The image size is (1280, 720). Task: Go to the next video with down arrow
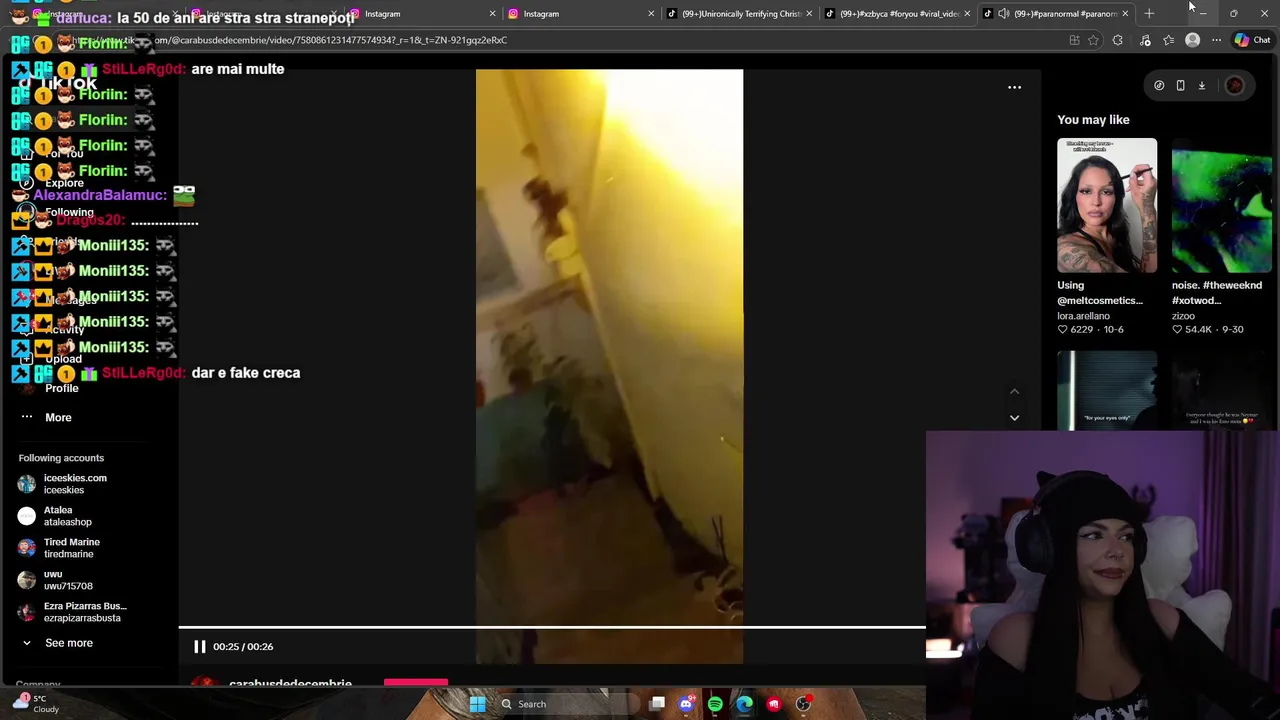coord(1014,417)
